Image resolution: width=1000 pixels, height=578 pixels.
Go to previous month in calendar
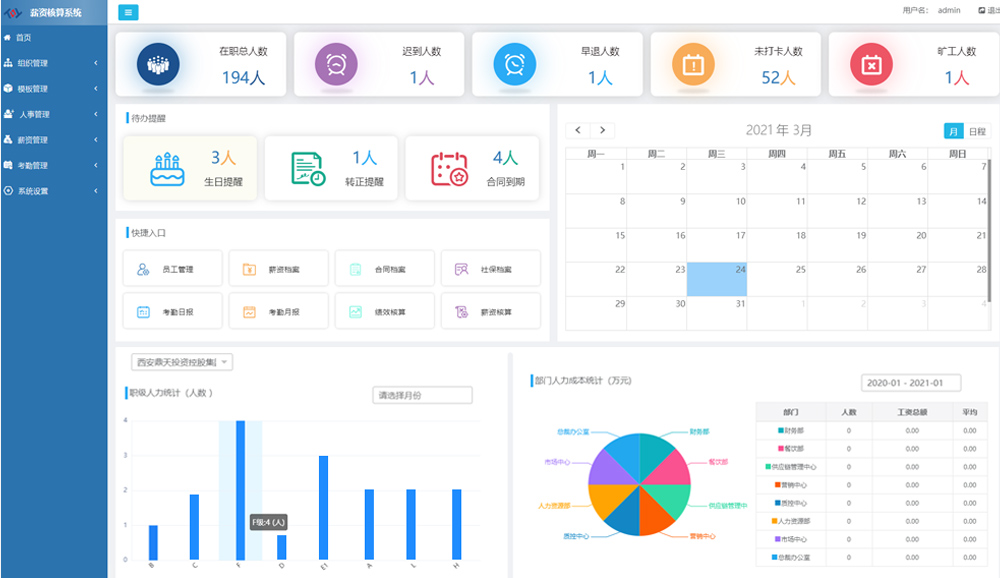(x=578, y=130)
